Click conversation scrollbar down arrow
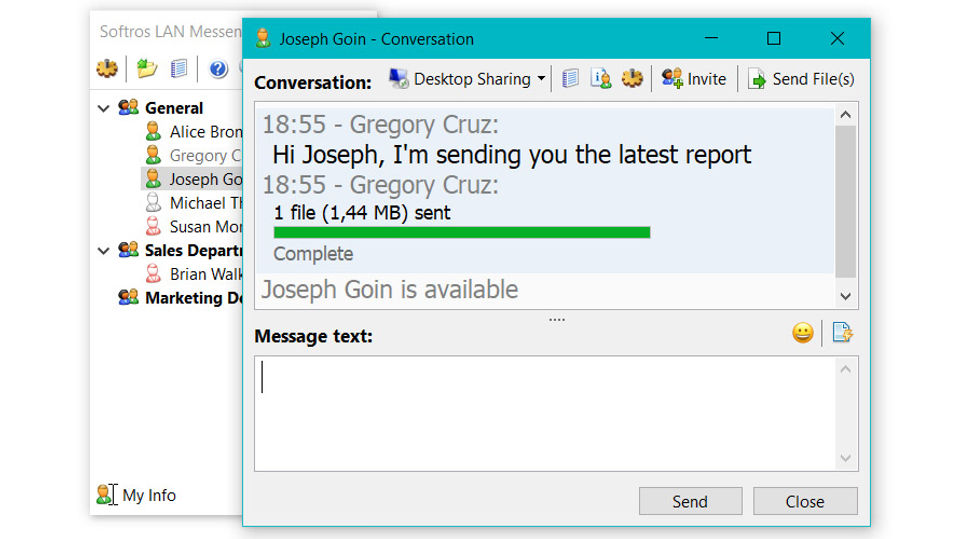 [846, 296]
